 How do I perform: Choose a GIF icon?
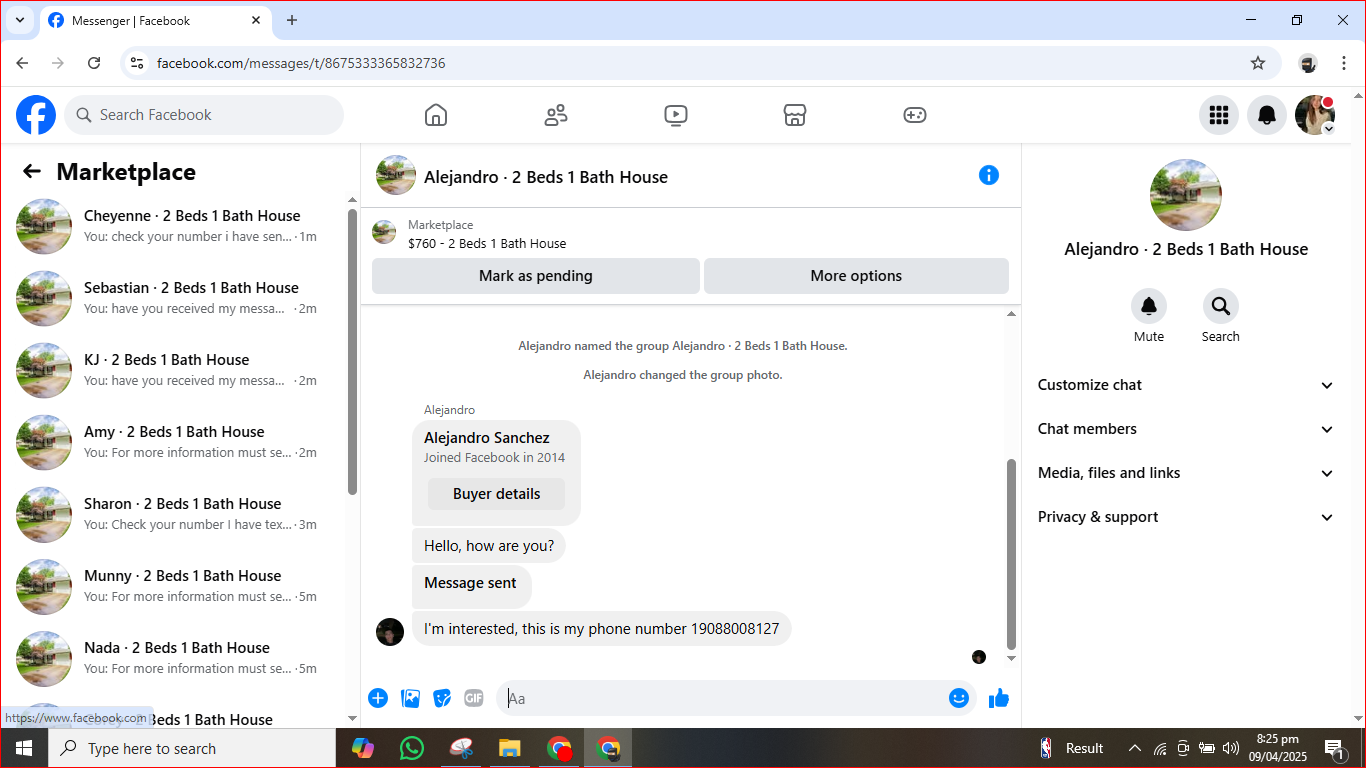474,698
